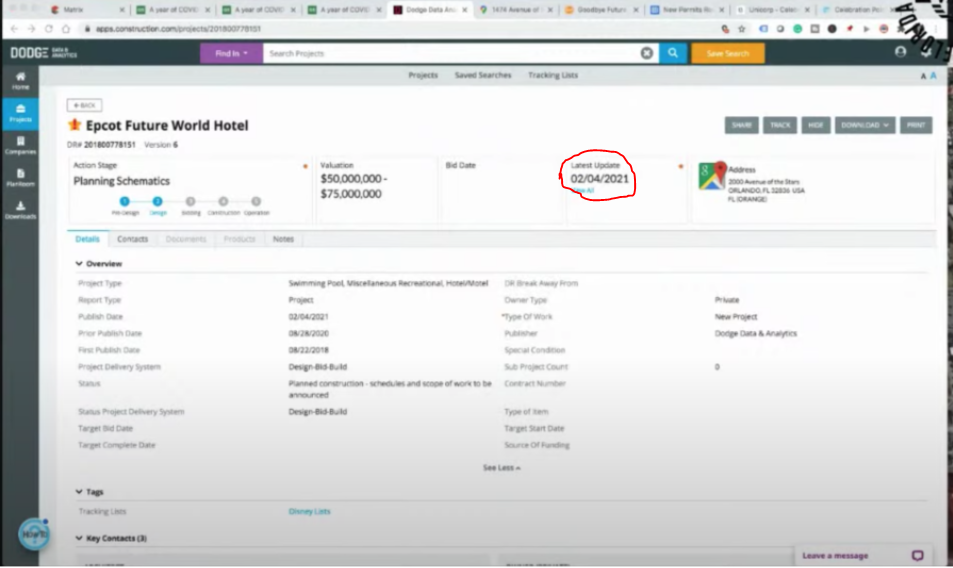
Task: Click the orange Save Search button
Action: (x=727, y=53)
